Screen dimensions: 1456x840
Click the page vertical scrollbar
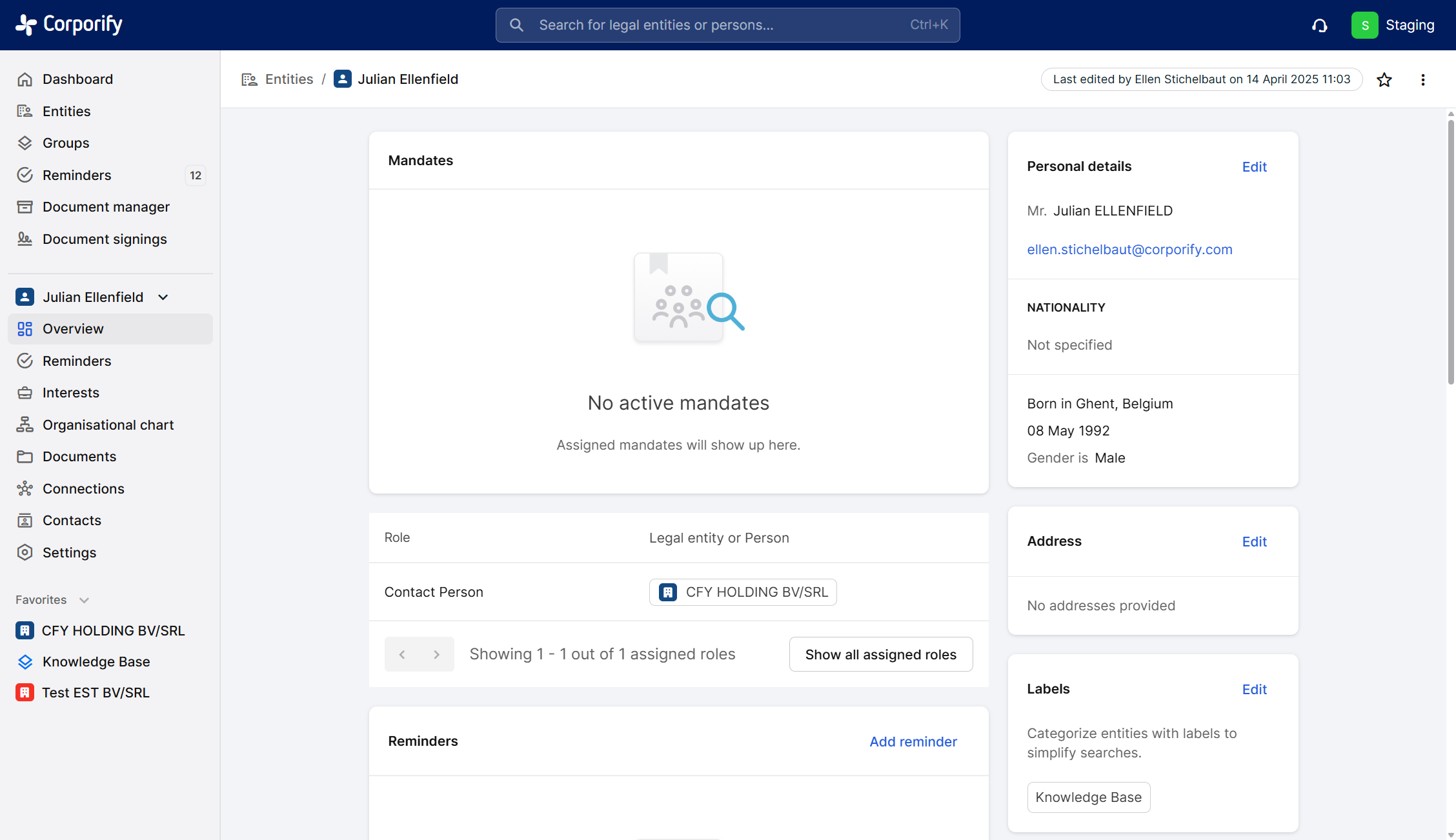click(x=1451, y=252)
